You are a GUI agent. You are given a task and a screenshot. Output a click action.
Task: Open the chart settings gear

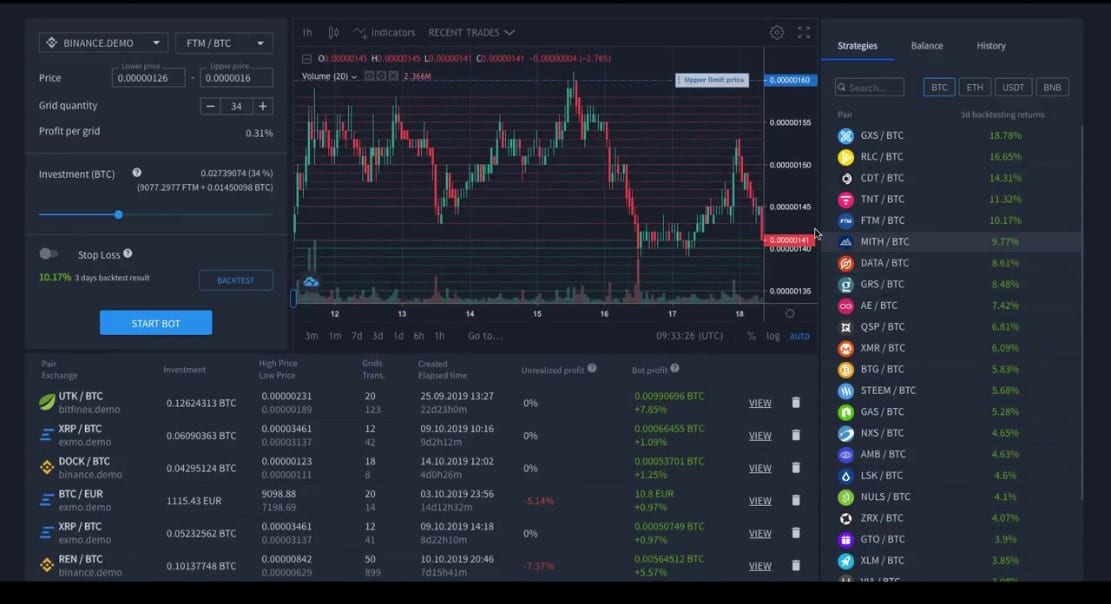[777, 33]
